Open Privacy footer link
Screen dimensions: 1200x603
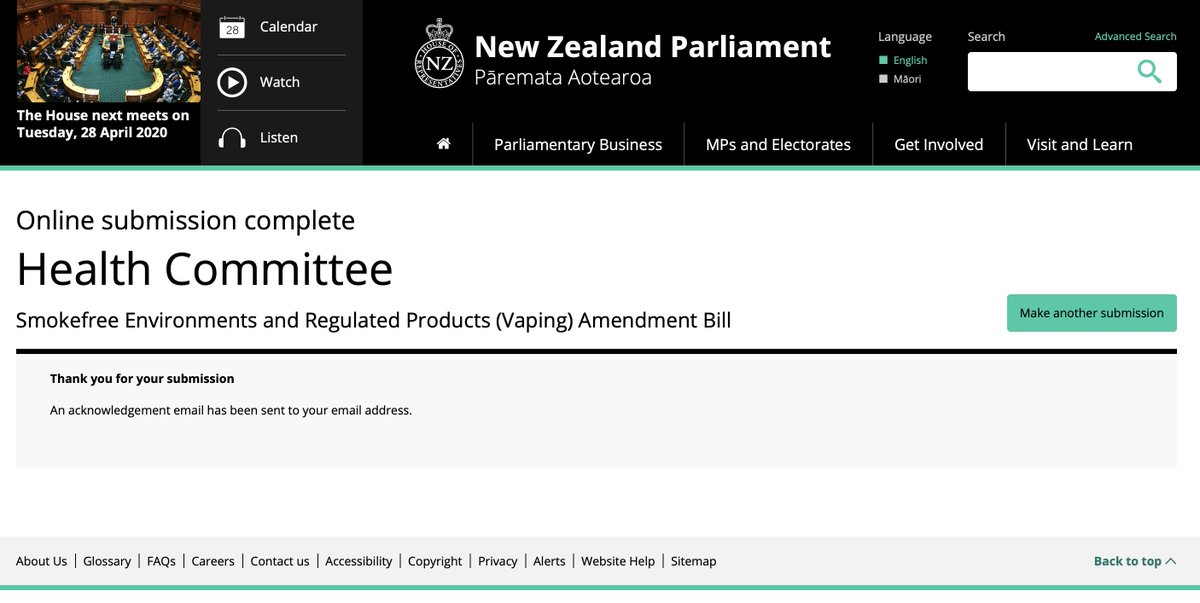(498, 561)
